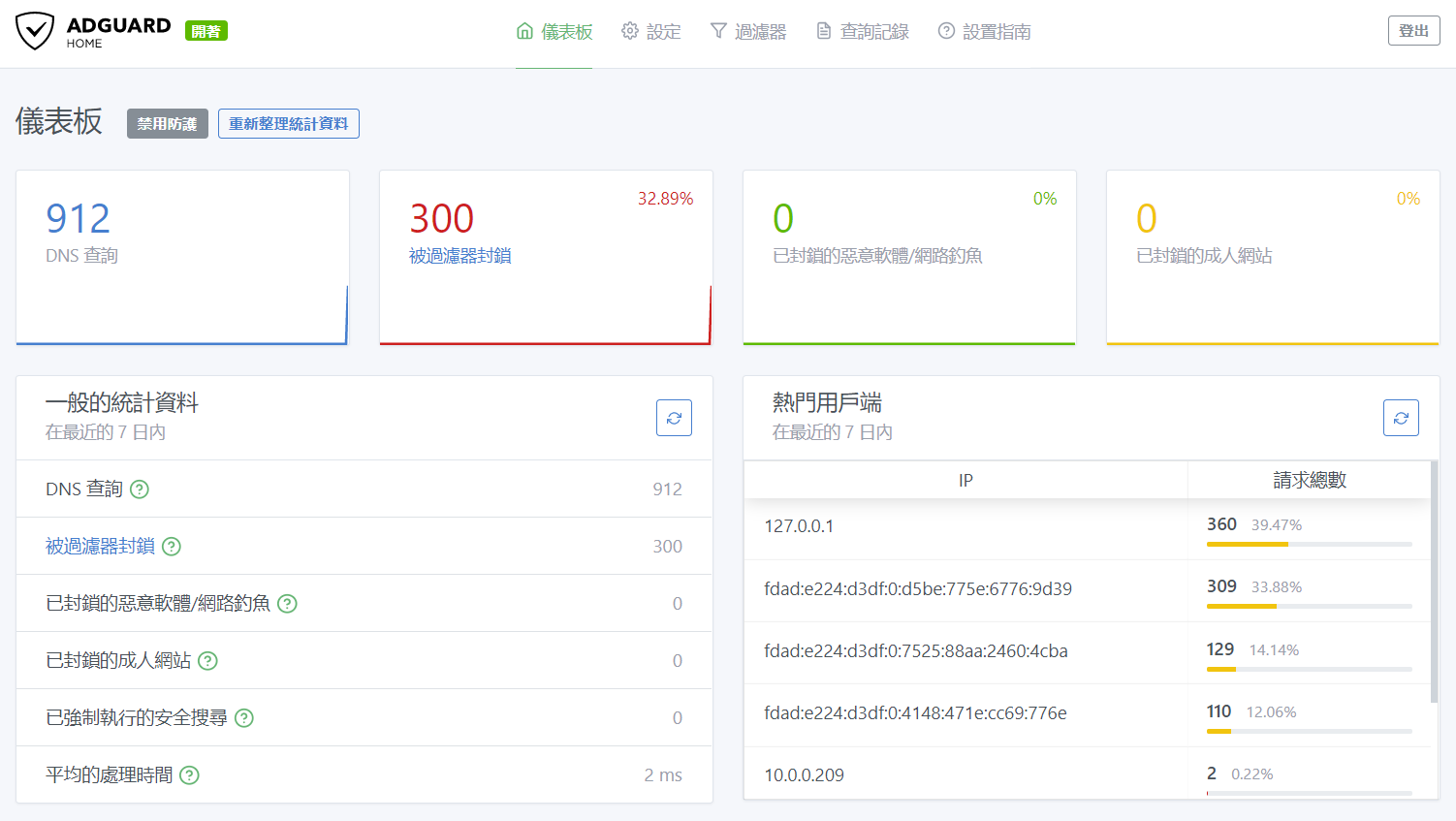This screenshot has height=821, width=1456.
Task: Click the 登出 button
Action: pos(1413,30)
